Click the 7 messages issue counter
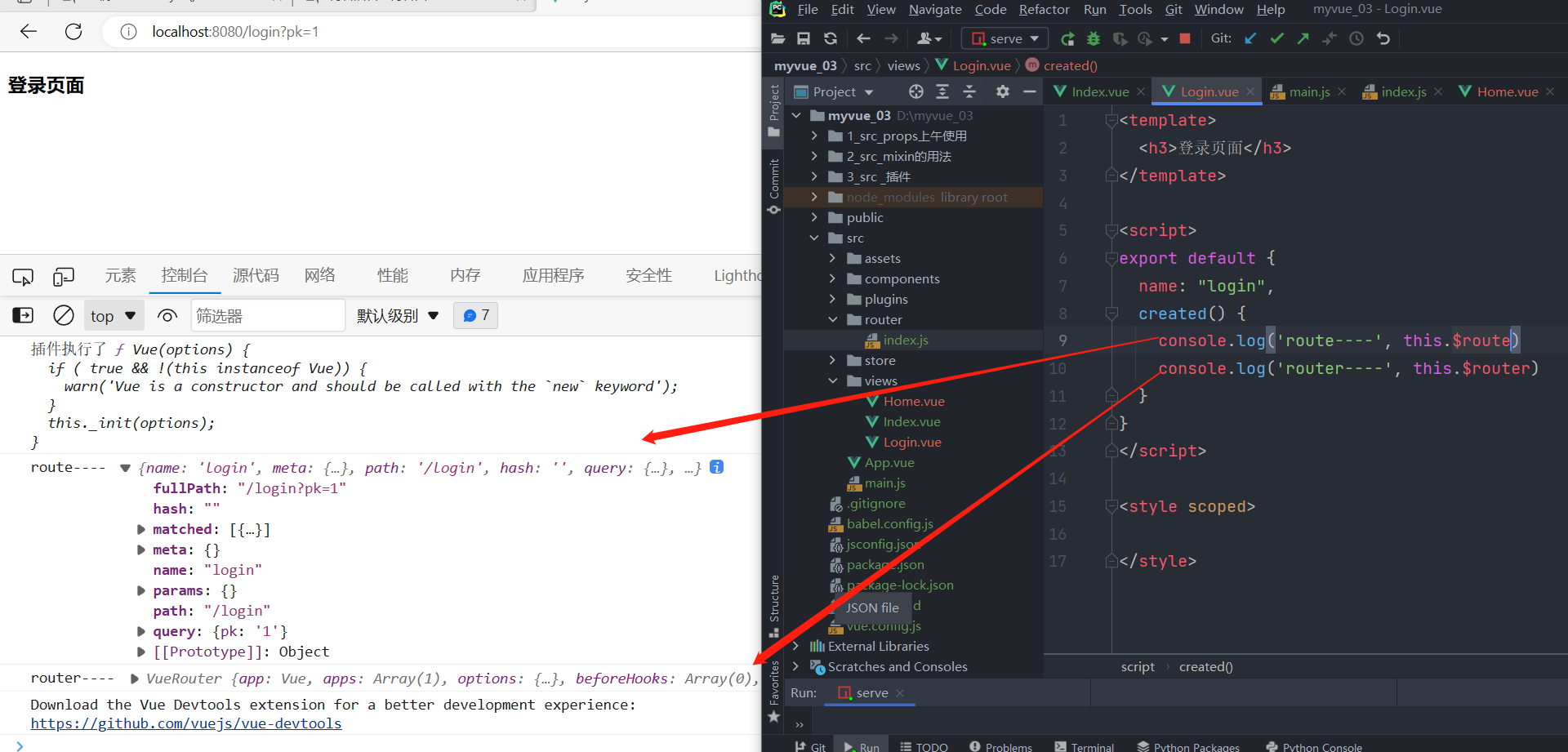This screenshot has height=752, width=1568. tap(476, 315)
